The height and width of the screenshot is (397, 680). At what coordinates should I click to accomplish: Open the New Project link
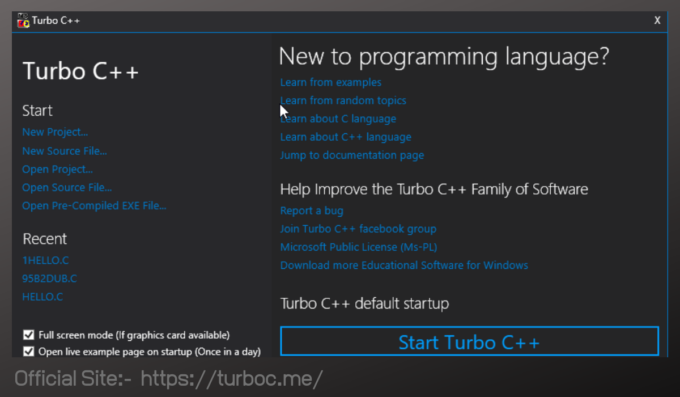(x=55, y=132)
